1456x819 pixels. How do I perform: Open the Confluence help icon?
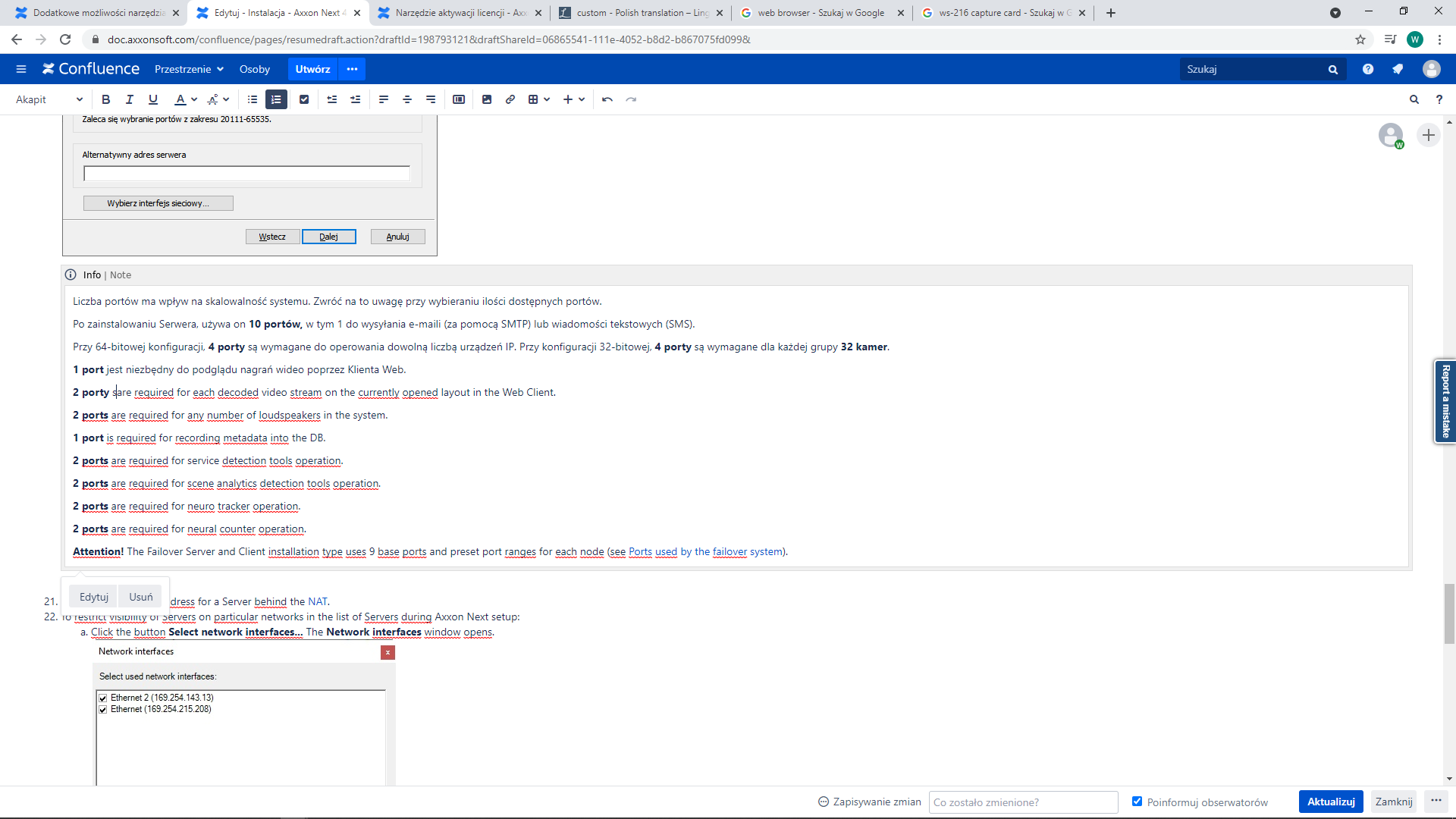pos(1368,69)
